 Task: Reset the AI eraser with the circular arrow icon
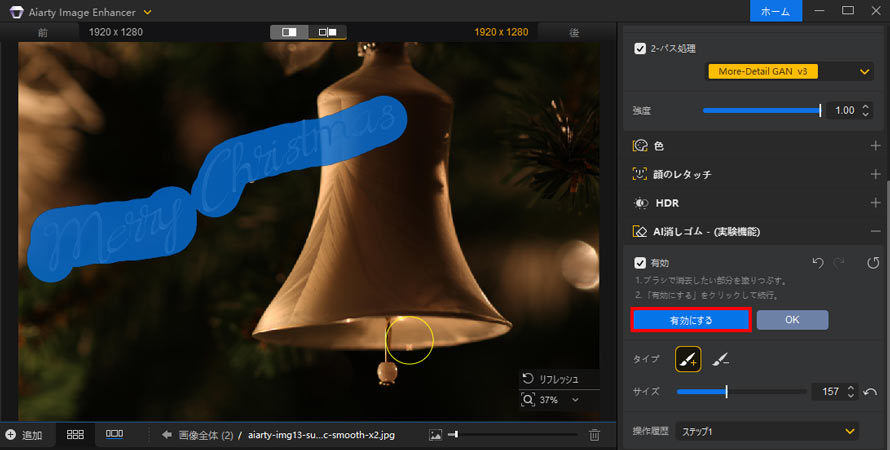(873, 263)
